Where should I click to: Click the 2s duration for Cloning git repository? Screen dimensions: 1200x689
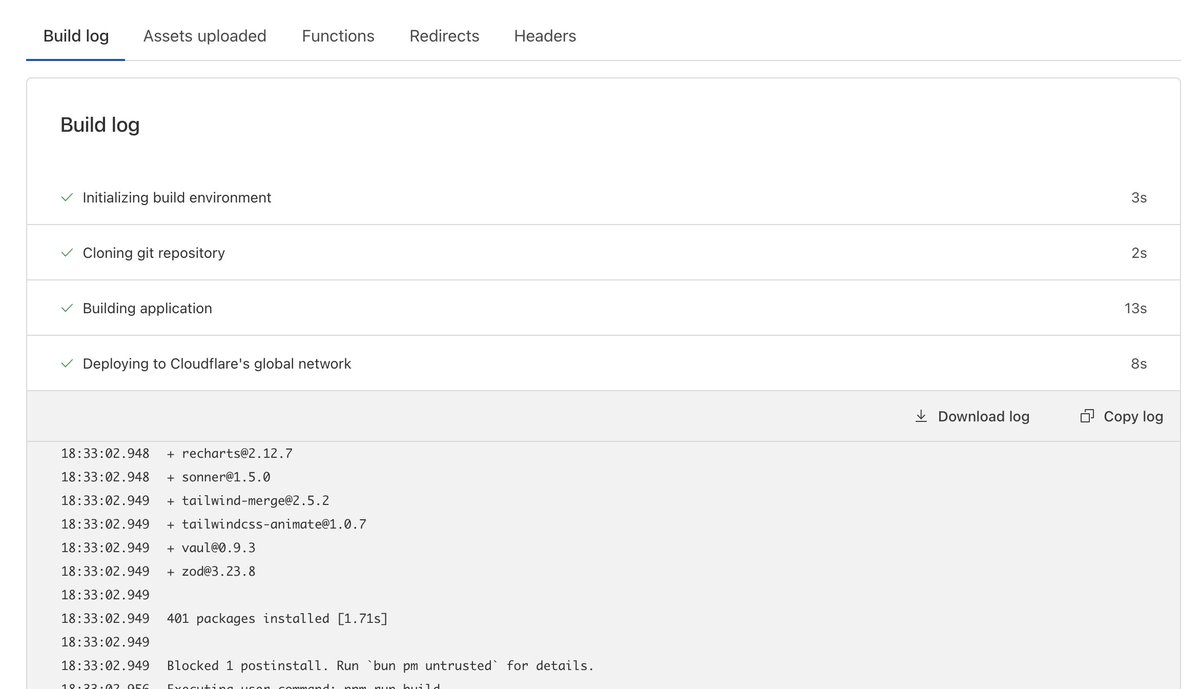1139,253
